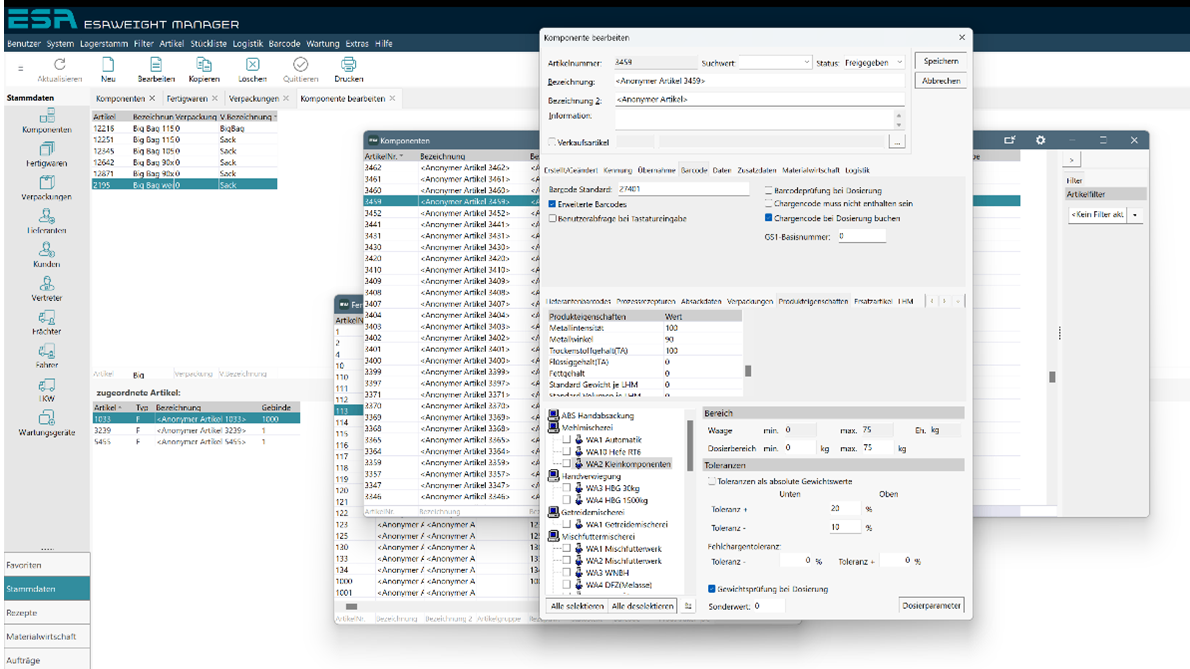Open Lieferanten in the sidebar
Screen dimensions: 1190x669
(47, 217)
